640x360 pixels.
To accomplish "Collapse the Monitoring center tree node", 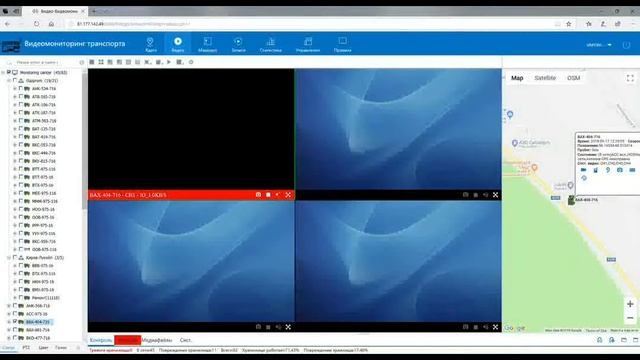I will 3,73.
